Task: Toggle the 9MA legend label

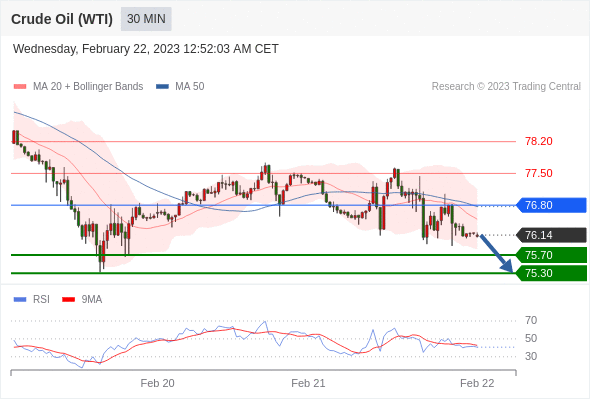Action: click(92, 300)
